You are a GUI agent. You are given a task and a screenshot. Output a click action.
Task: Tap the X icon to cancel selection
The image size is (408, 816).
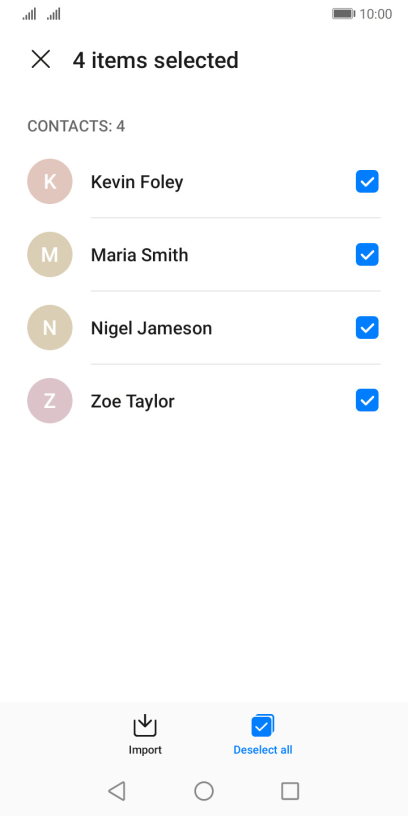click(x=41, y=59)
